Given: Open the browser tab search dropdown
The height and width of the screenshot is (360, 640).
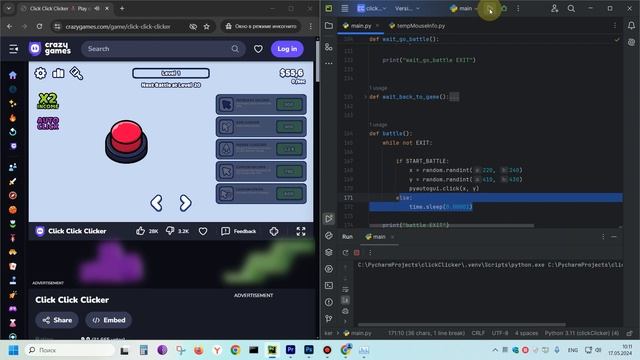Looking at the screenshot, I should coord(9,8).
